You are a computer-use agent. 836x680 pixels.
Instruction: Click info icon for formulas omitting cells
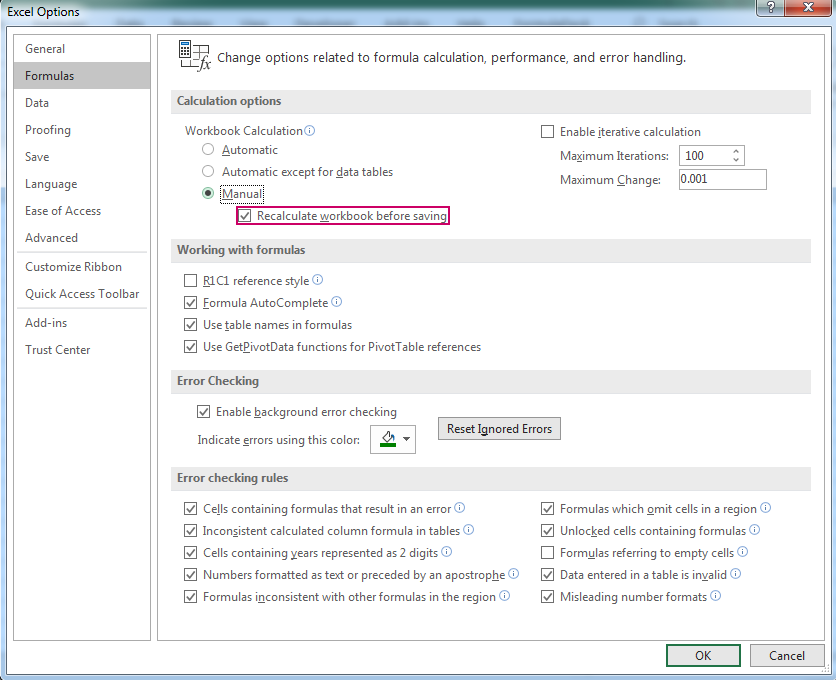pos(765,508)
